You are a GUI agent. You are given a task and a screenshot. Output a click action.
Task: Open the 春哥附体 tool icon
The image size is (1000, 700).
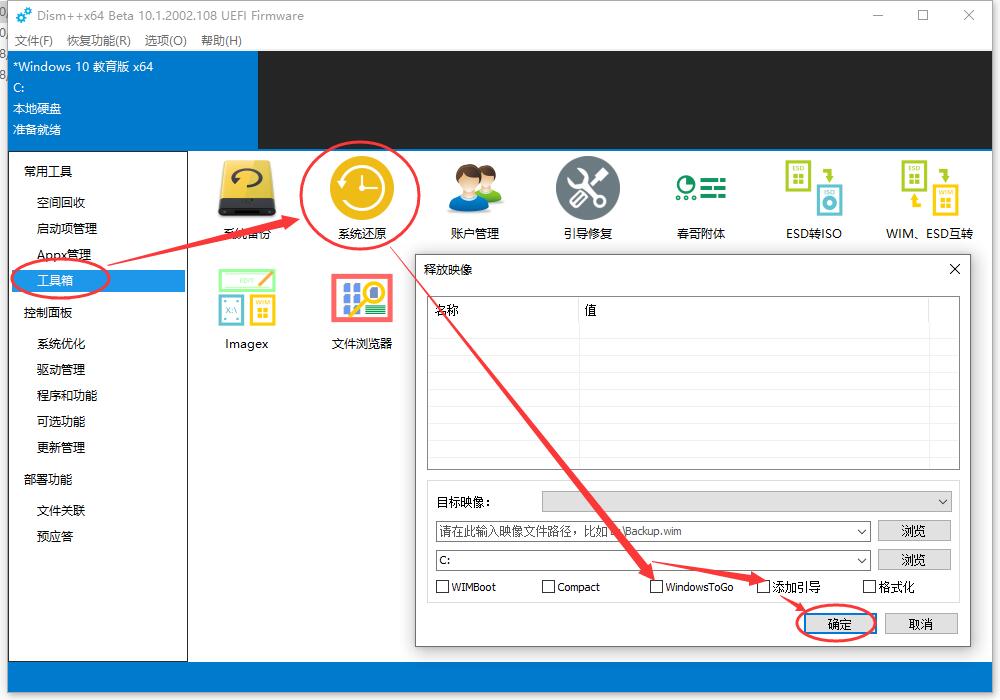tap(701, 189)
